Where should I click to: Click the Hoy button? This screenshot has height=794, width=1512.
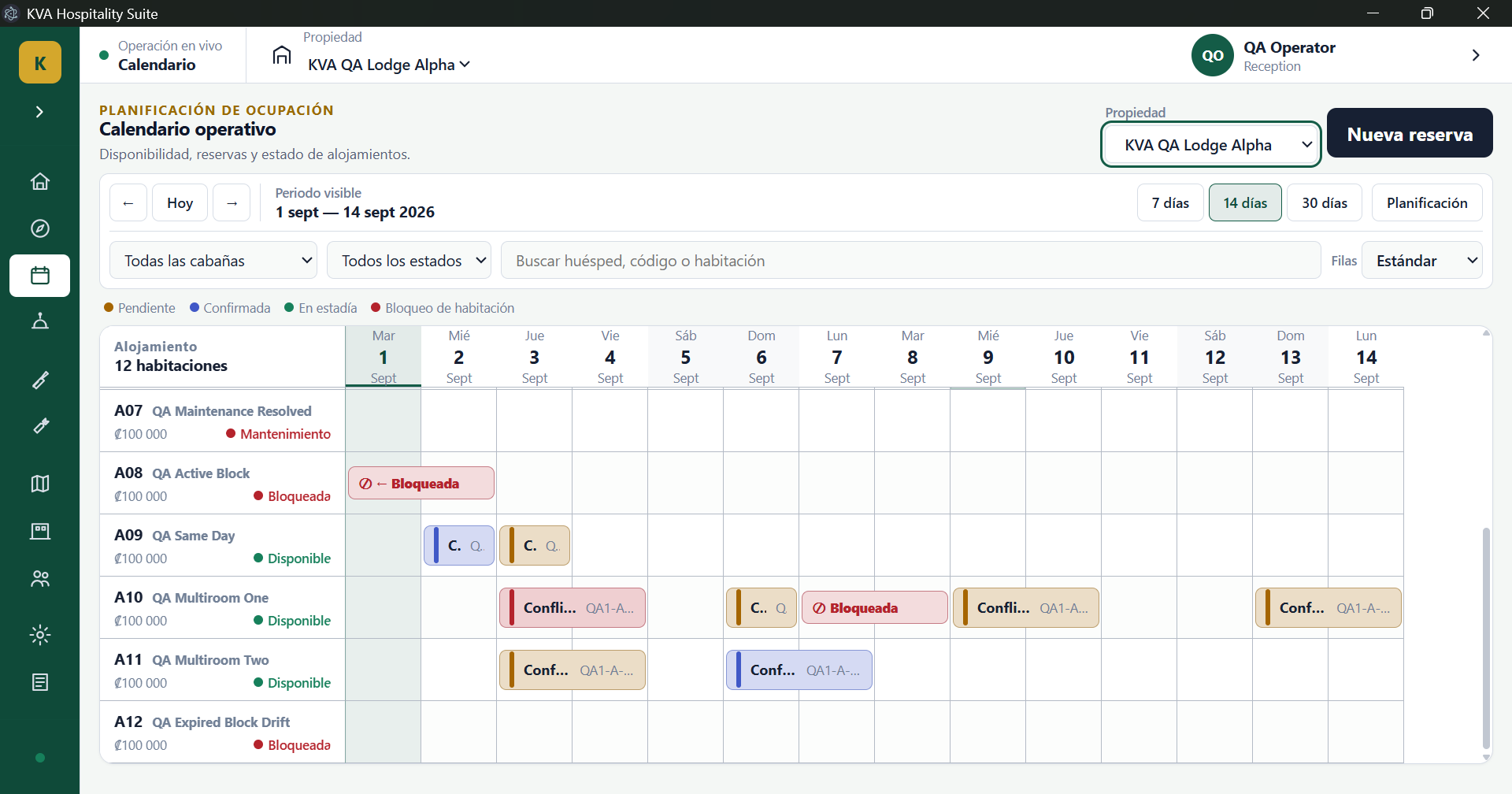(180, 202)
